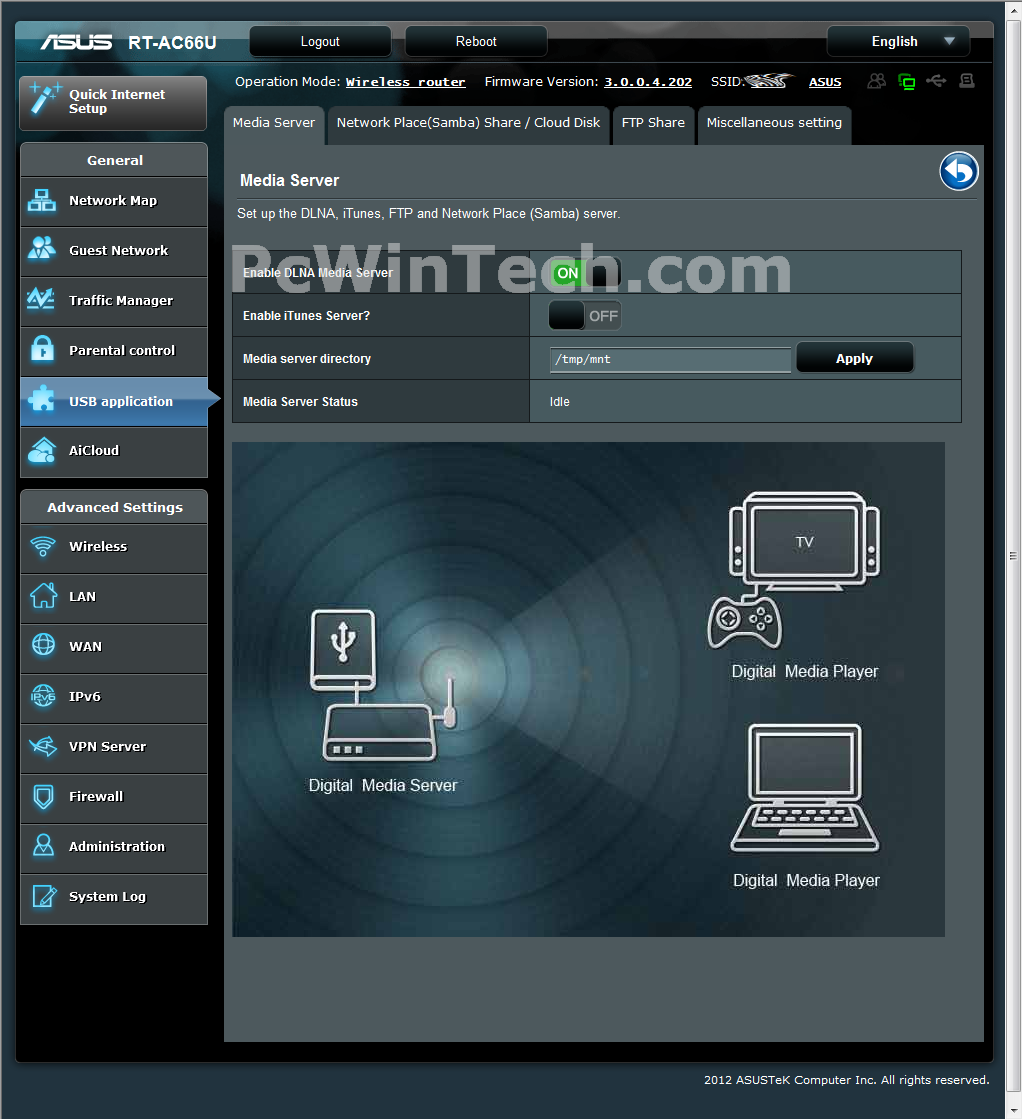This screenshot has width=1022, height=1119.
Task: Click the Parental control padlock icon
Action: (42, 349)
